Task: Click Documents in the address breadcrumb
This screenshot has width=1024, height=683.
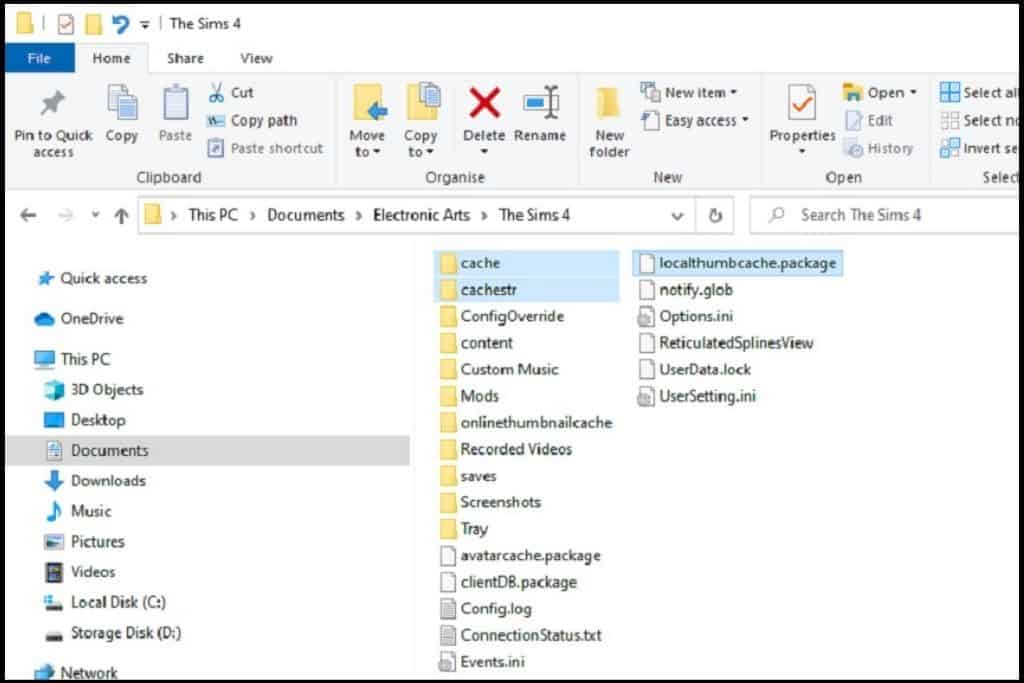Action: [306, 215]
